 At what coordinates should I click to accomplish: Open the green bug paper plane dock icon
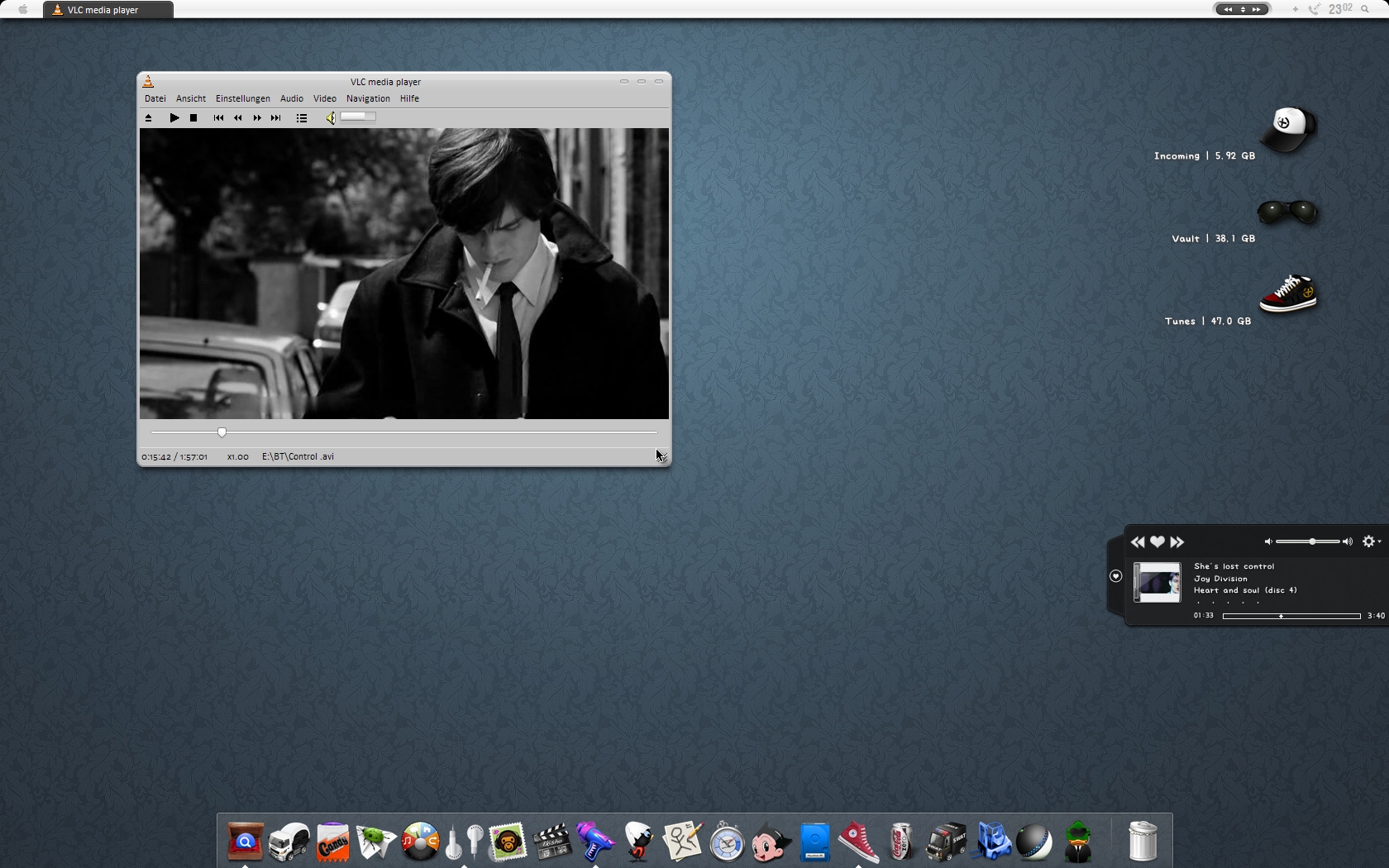(x=376, y=842)
